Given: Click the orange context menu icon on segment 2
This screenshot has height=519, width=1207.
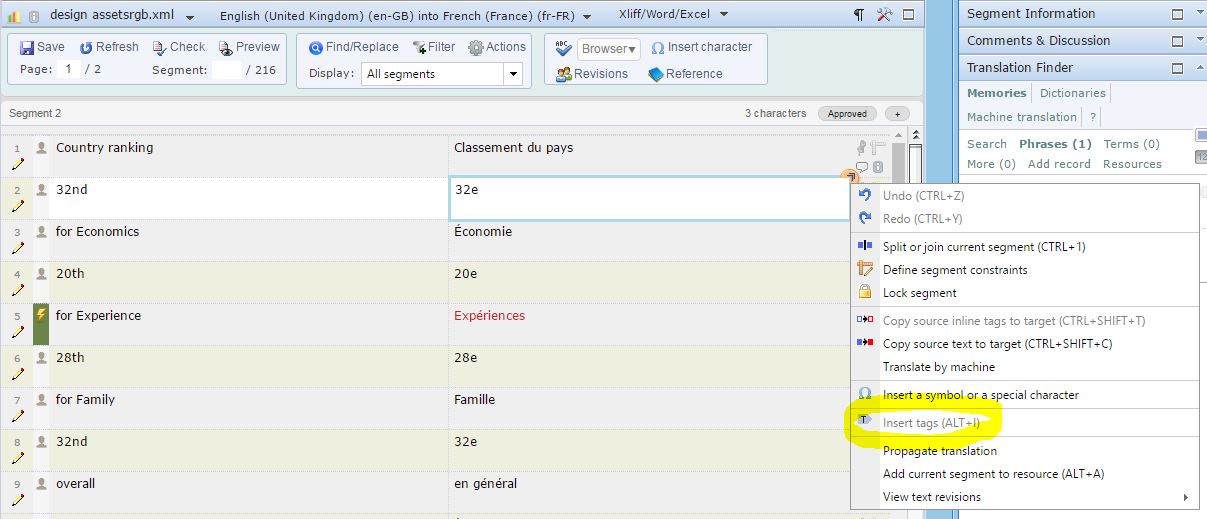Looking at the screenshot, I should click(849, 177).
